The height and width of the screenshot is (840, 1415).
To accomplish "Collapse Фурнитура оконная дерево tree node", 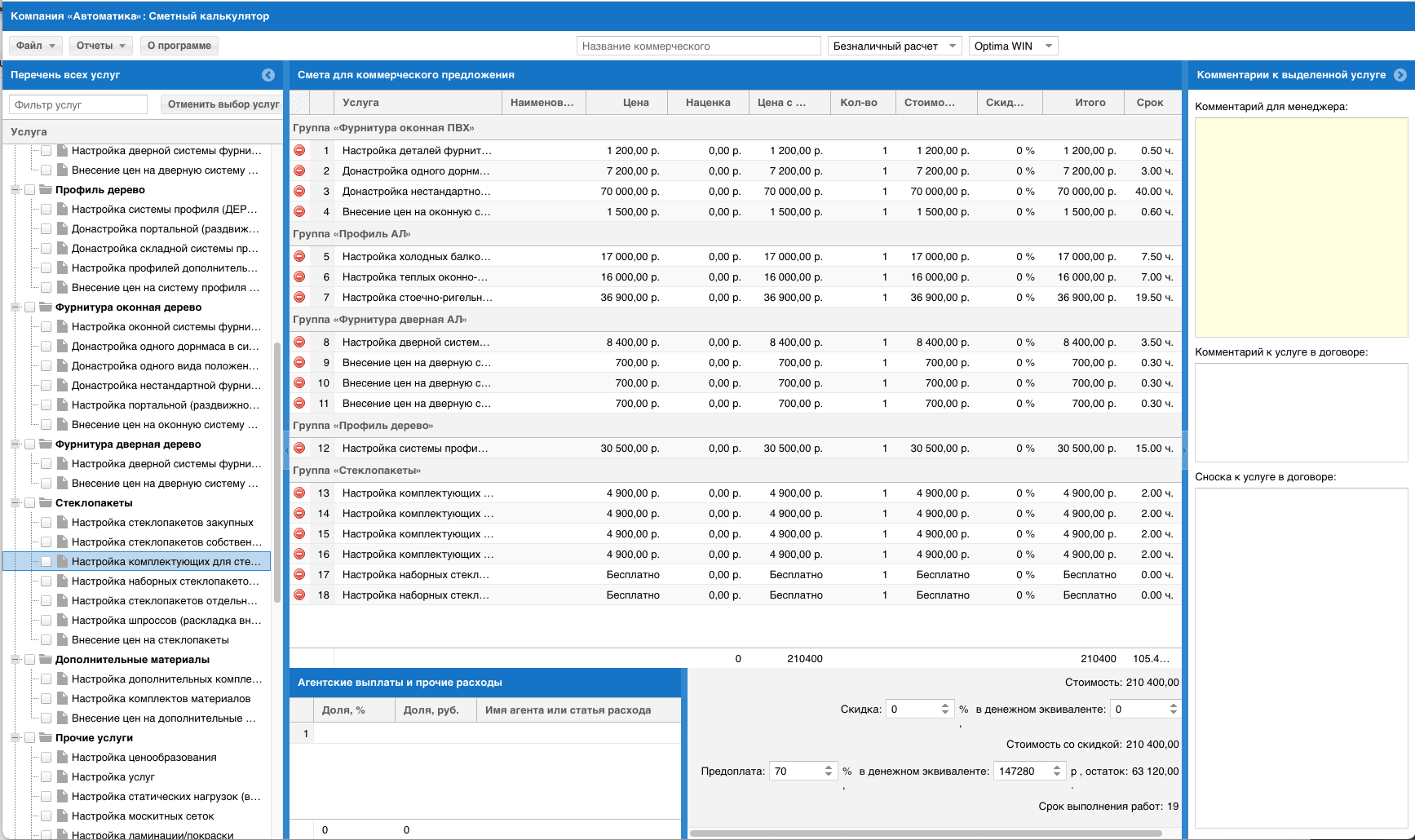I will 15,307.
